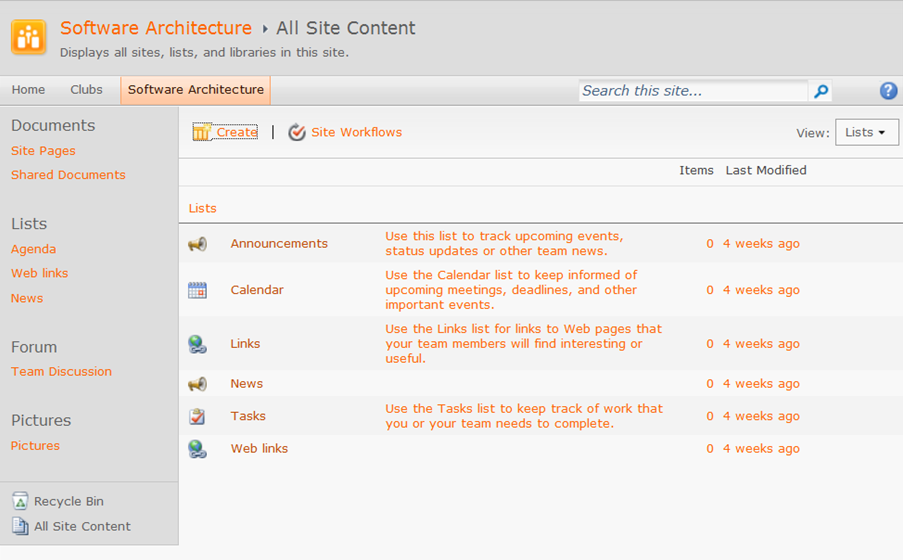Open the Agenda list in the sidebar

click(x=33, y=249)
